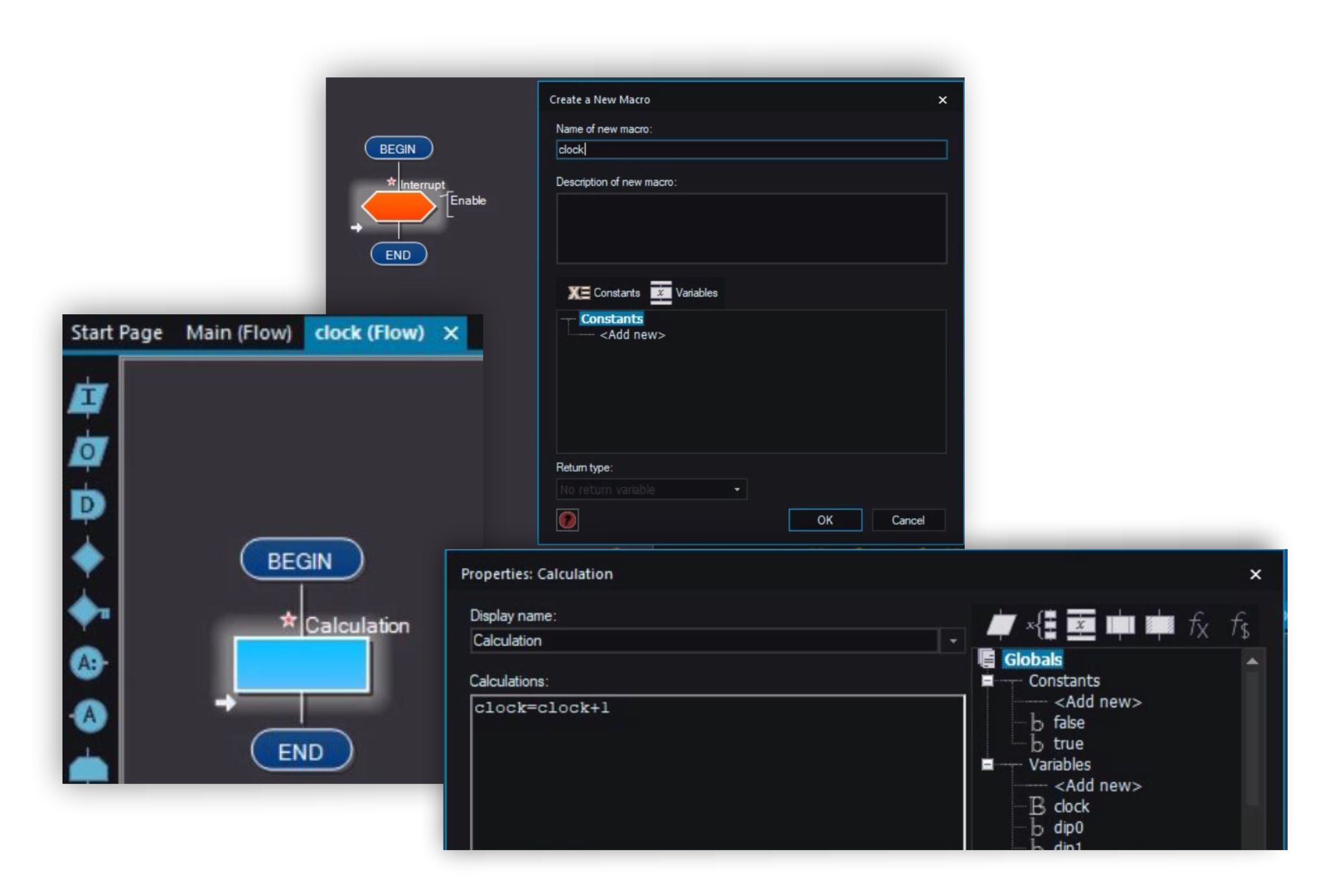
Task: Select the Delay icon in the toolbox
Action: (x=88, y=504)
